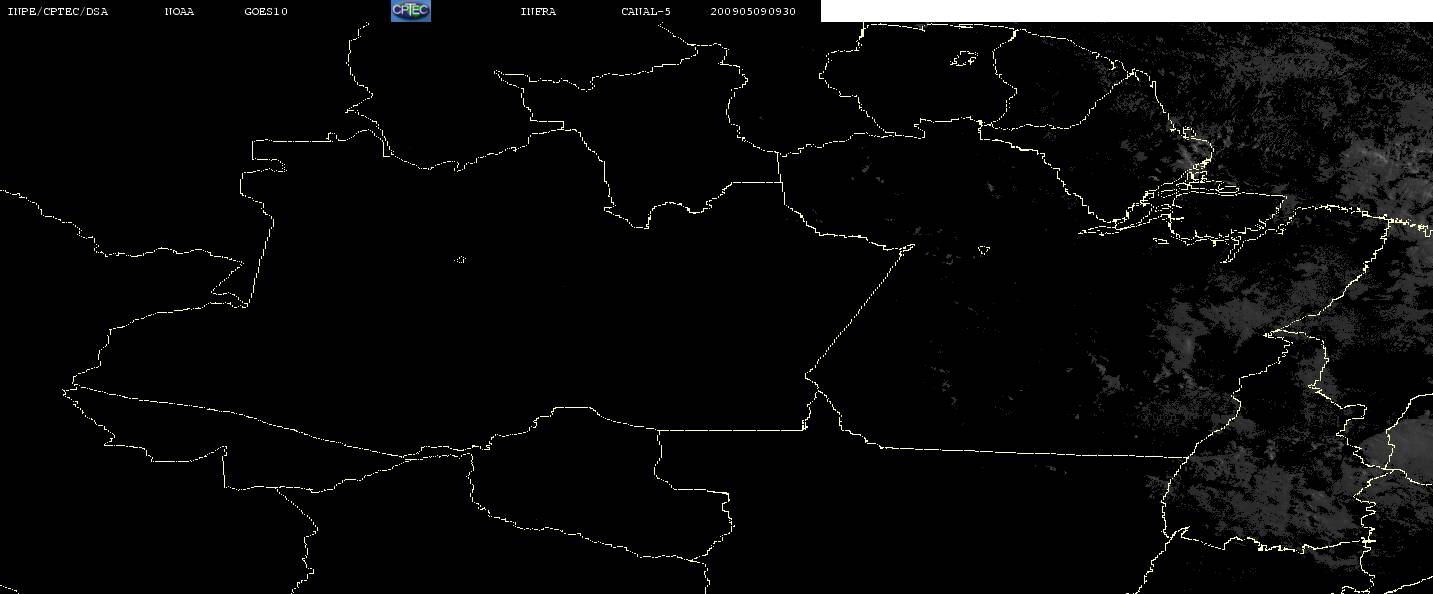Select the NOAA label in the header
This screenshot has width=1433, height=594.
179,12
